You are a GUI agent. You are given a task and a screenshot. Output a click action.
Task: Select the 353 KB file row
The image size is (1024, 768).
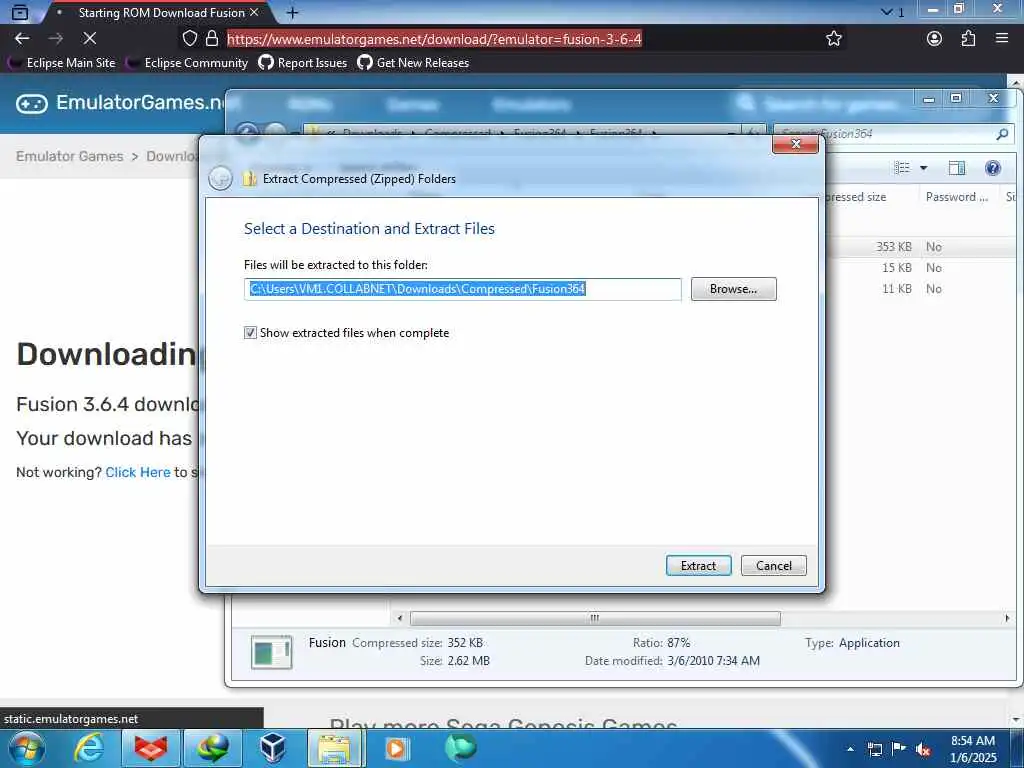pyautogui.click(x=921, y=247)
